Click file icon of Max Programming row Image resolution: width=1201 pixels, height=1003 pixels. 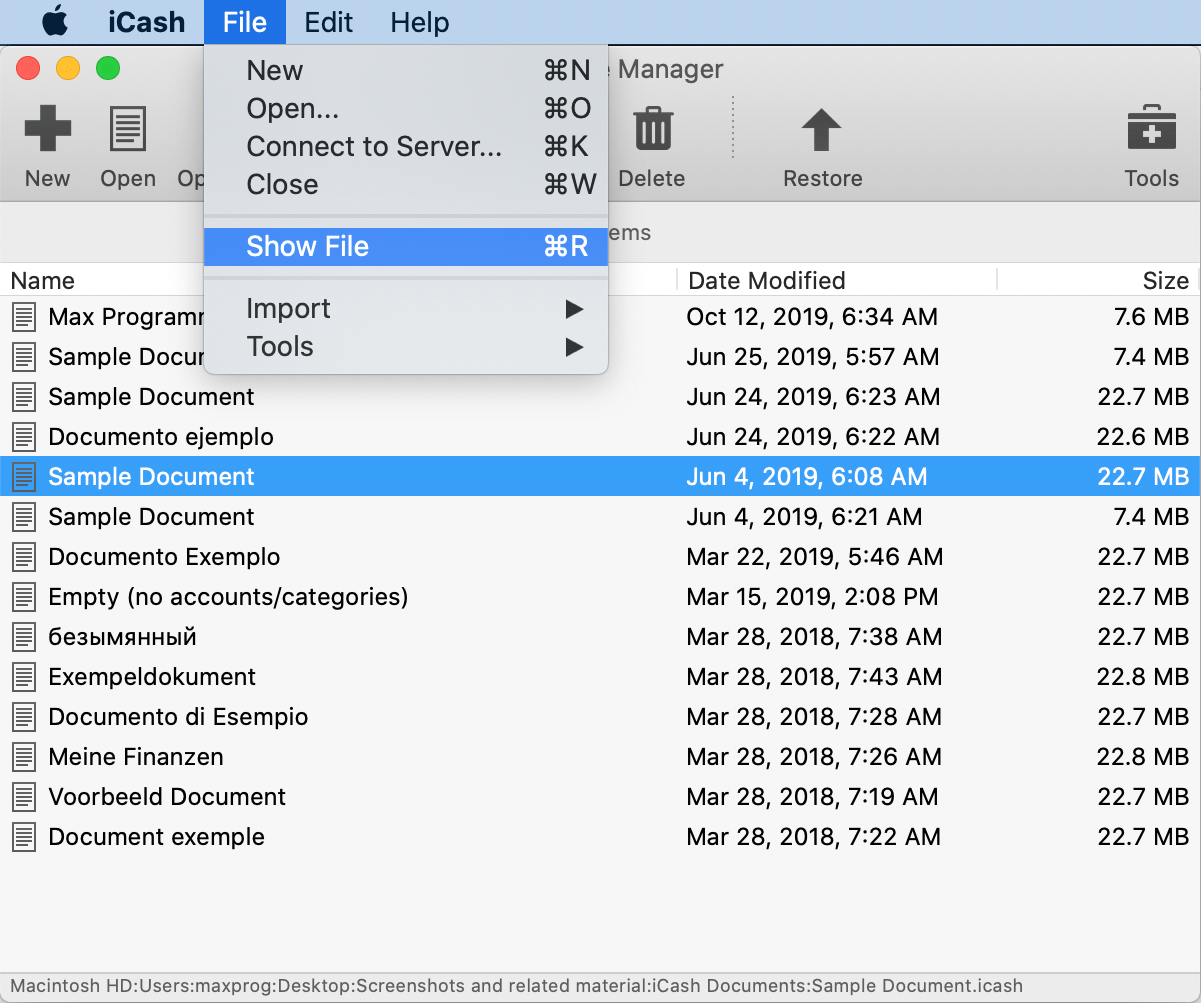tap(23, 317)
